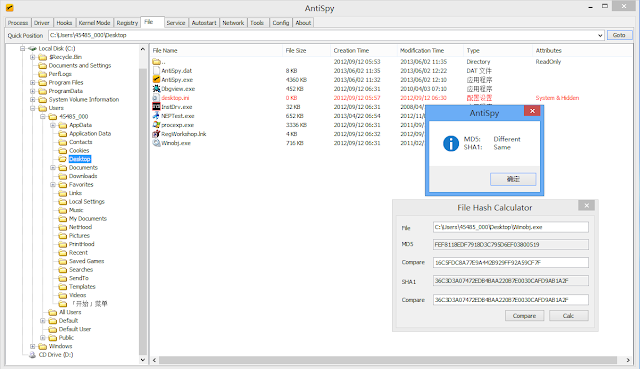Click the CD Drive (D:) icon
The height and width of the screenshot is (369, 640).
tap(32, 355)
